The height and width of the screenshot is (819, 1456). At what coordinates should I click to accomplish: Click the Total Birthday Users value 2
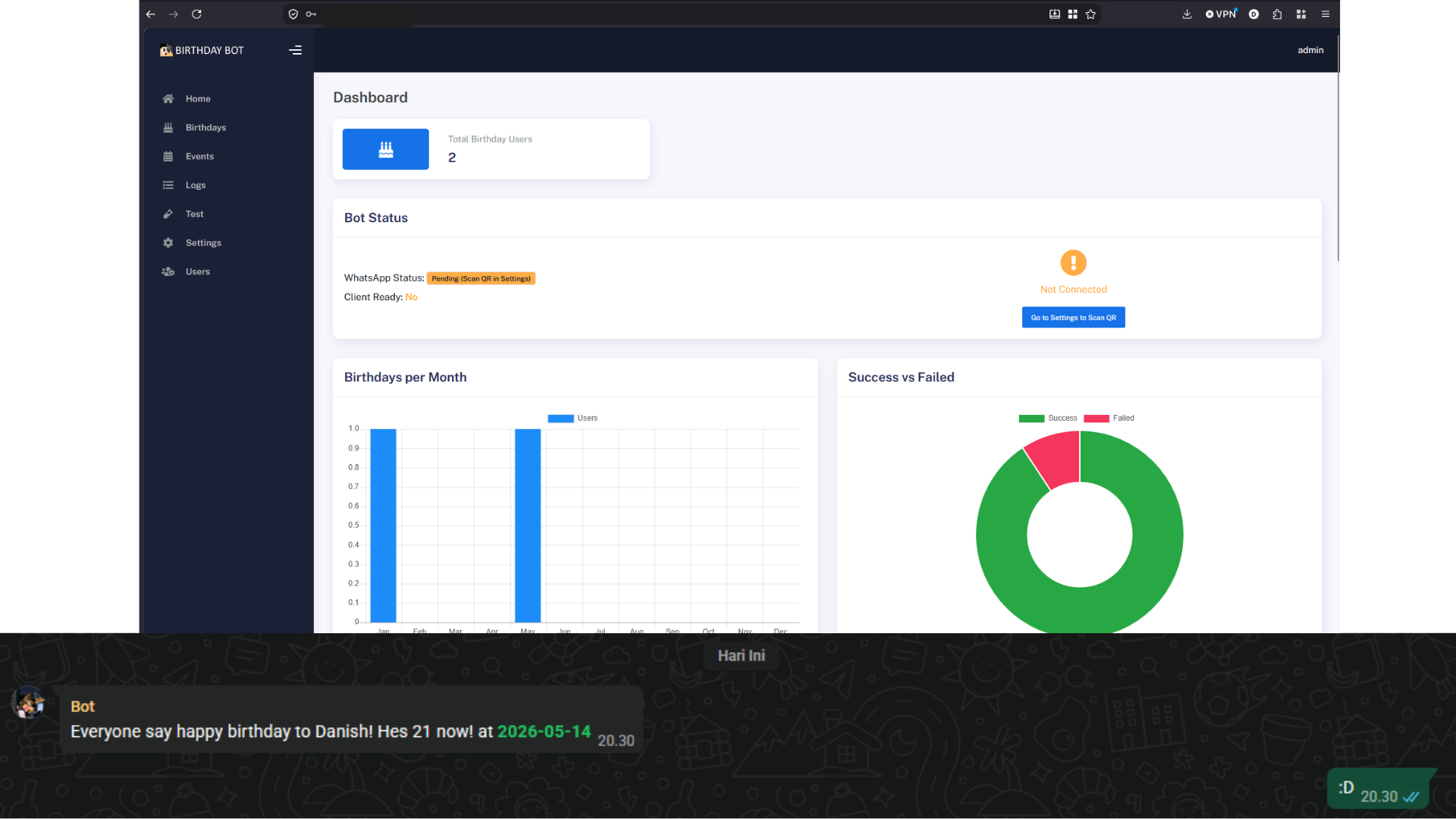(452, 158)
